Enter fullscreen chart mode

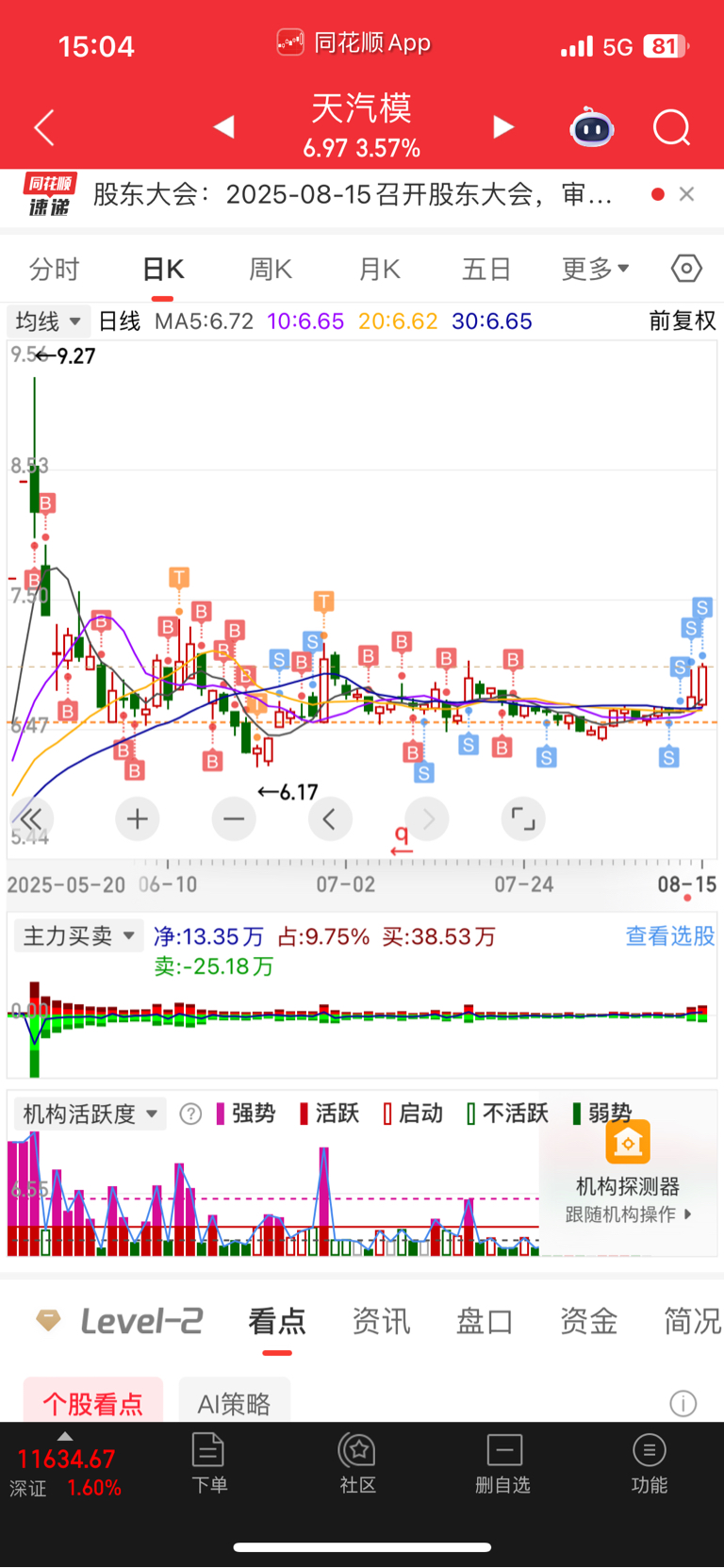click(x=523, y=819)
